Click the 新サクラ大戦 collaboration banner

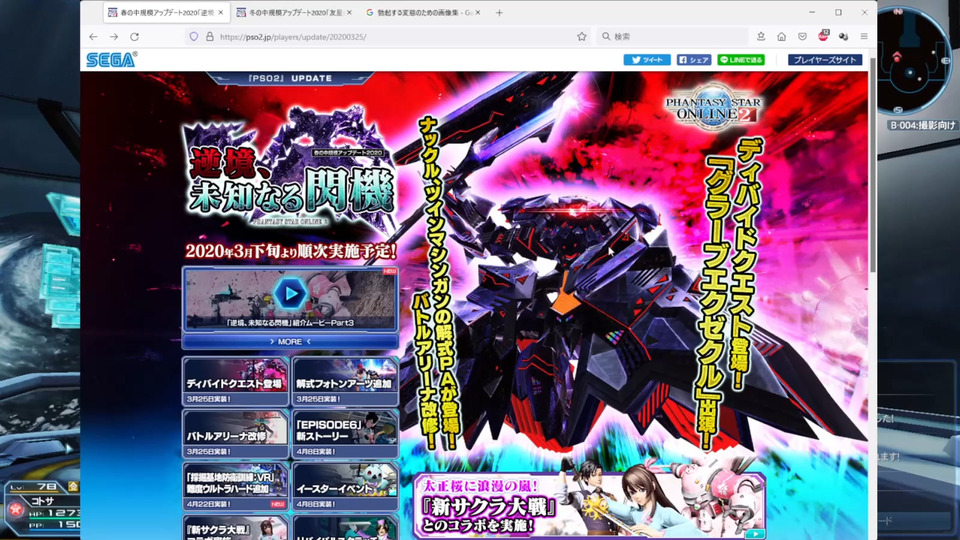coord(590,505)
